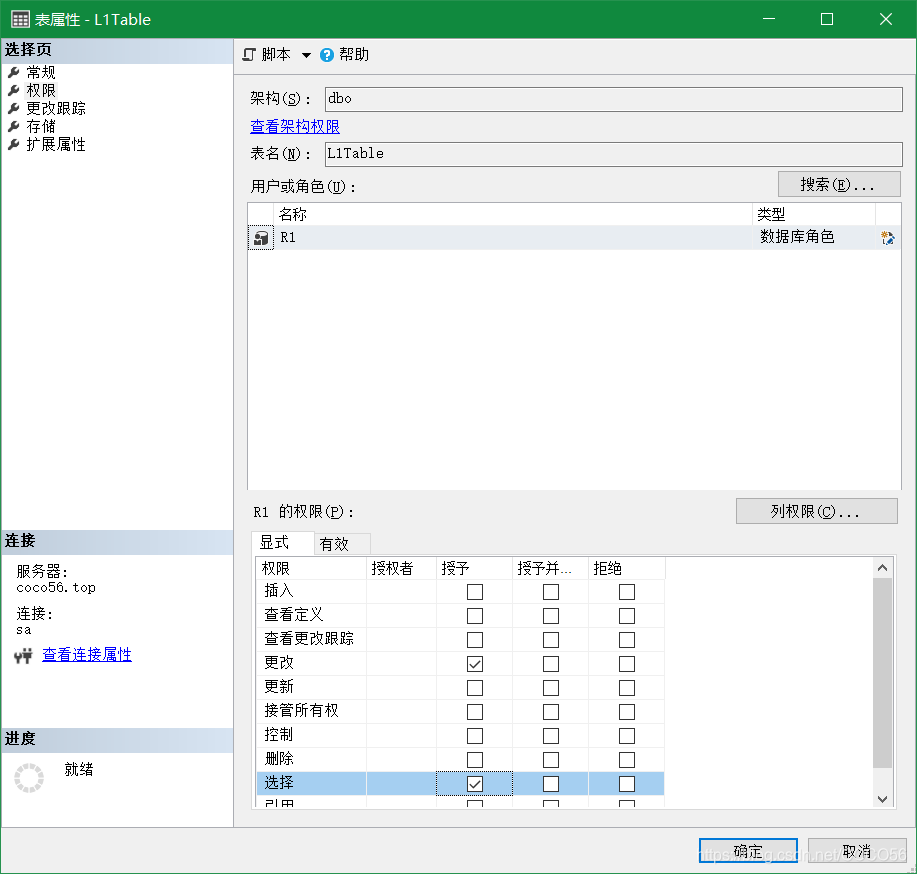Click the edit-permissions icon beside 数据库角色 row

click(885, 237)
